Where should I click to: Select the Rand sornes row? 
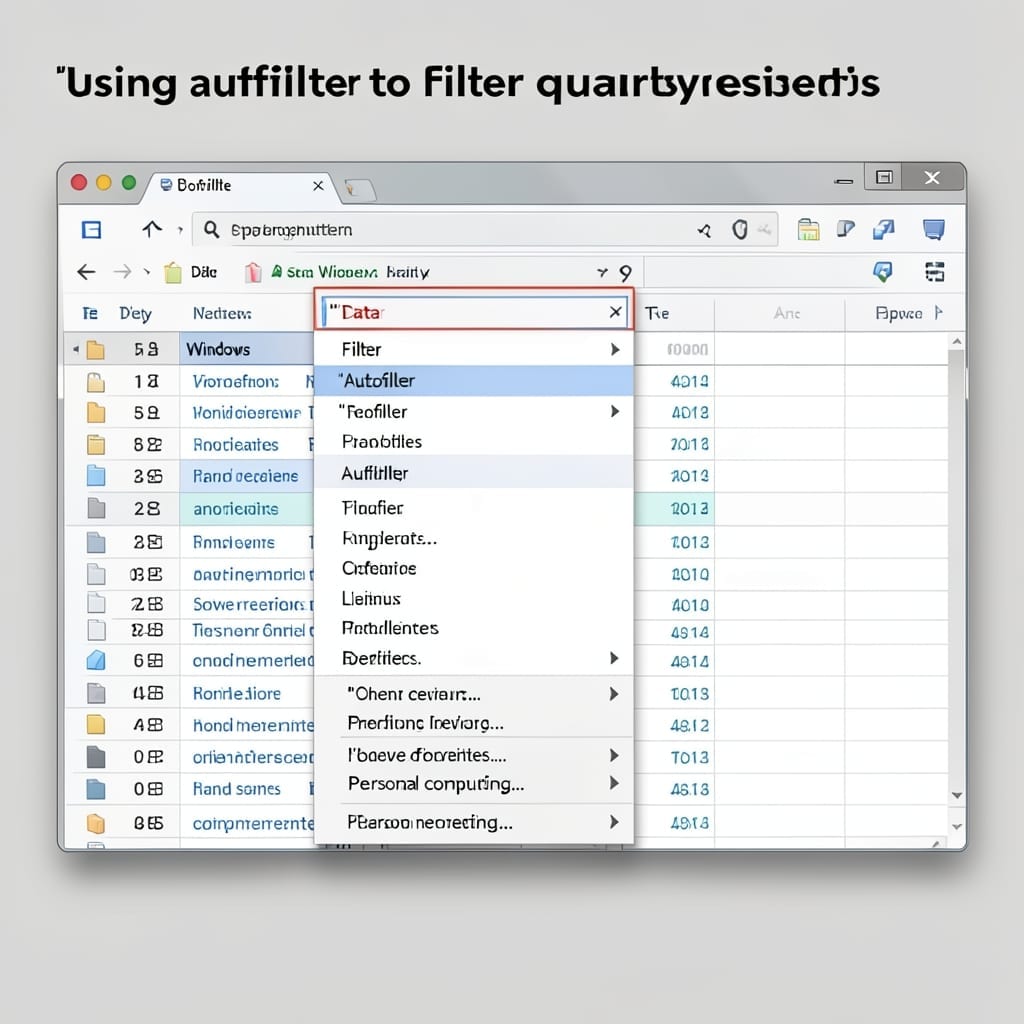[236, 789]
